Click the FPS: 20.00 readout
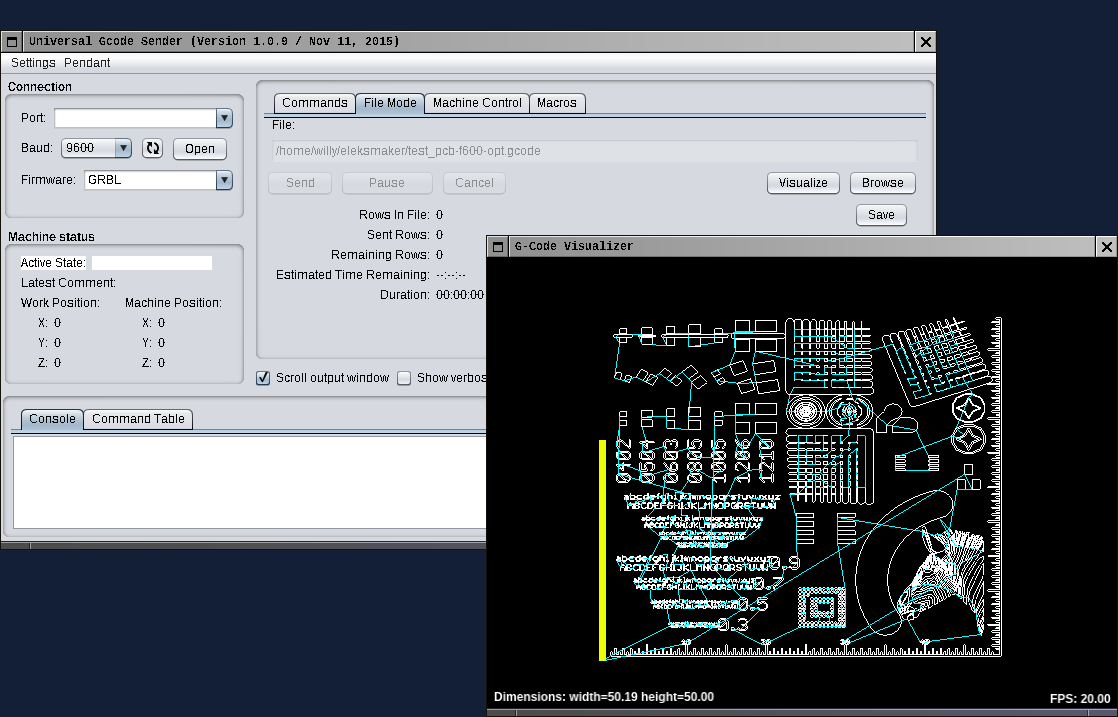The image size is (1118, 717). point(1079,698)
